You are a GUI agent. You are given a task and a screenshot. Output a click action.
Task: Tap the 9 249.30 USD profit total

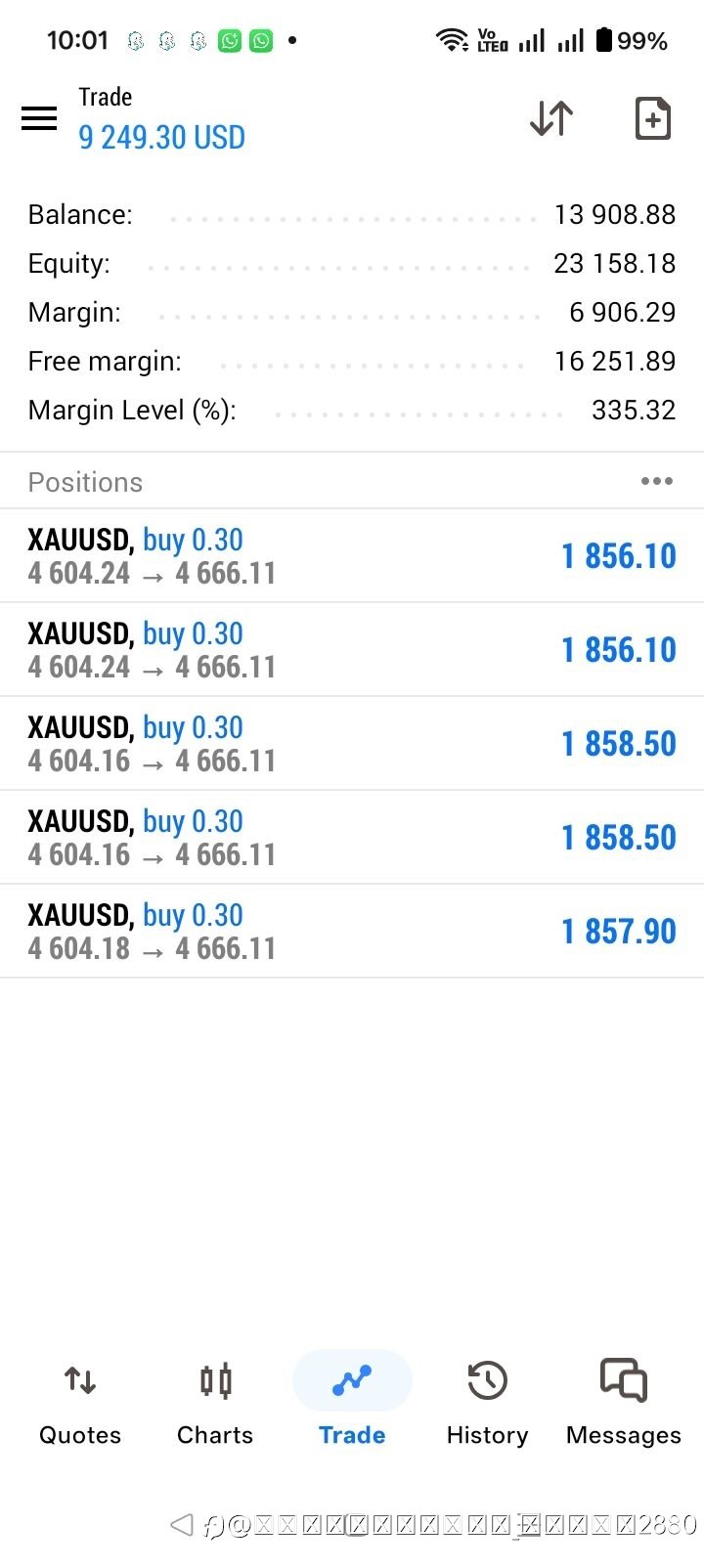162,138
